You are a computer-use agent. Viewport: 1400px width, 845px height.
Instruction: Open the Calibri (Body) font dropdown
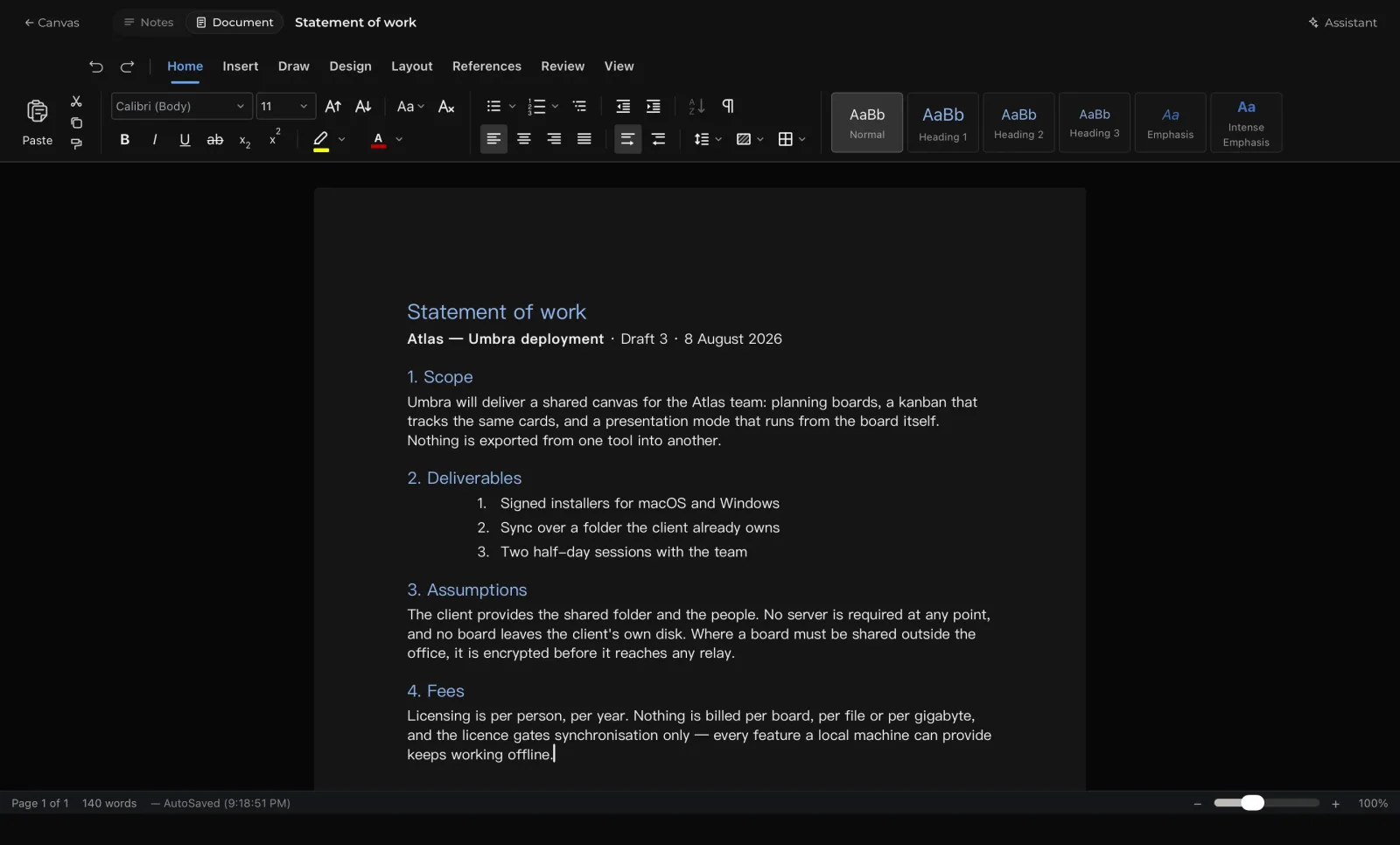click(181, 107)
